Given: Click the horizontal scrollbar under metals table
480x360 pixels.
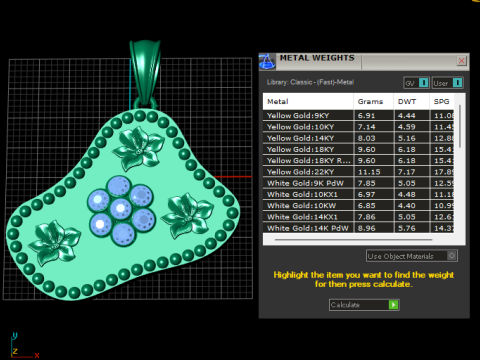Looking at the screenshot, I should click(x=353, y=239).
